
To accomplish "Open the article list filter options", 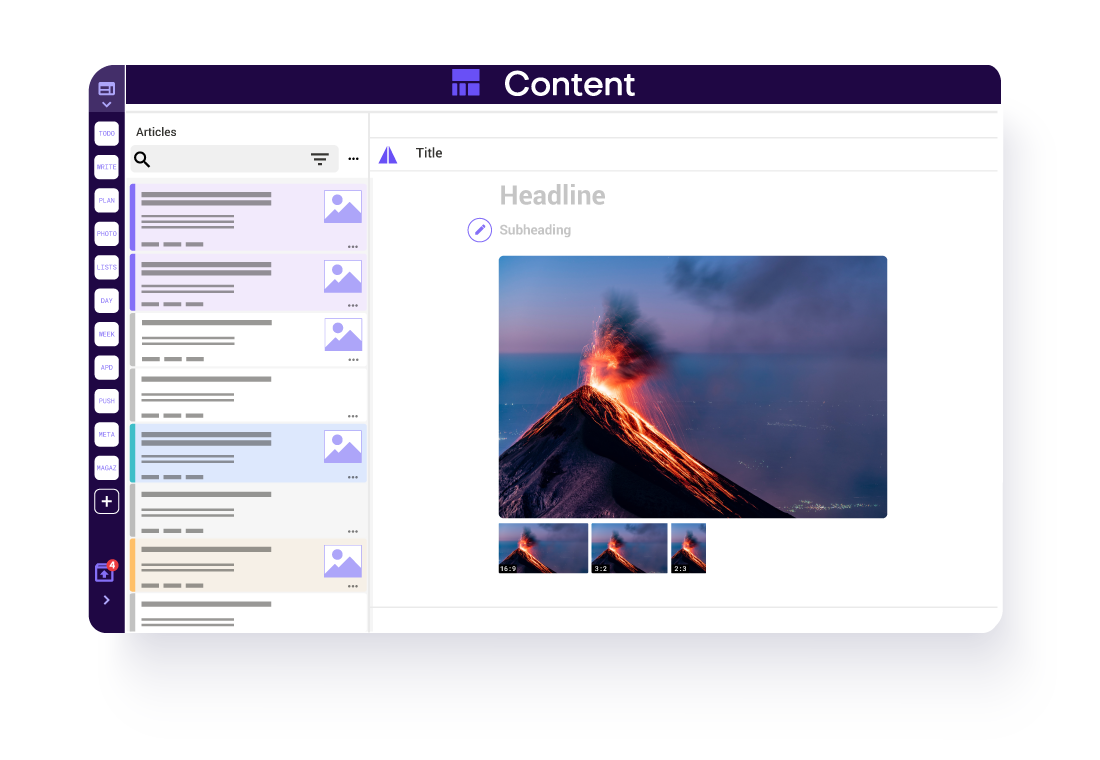I will click(x=319, y=159).
